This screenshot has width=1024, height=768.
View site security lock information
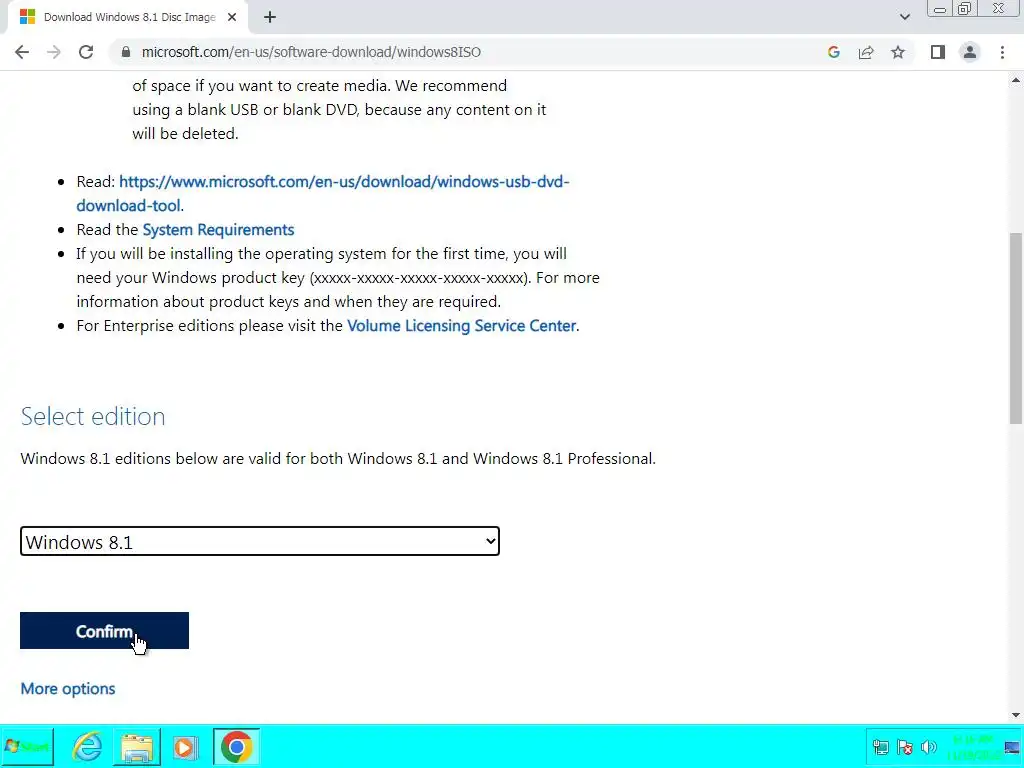(126, 52)
